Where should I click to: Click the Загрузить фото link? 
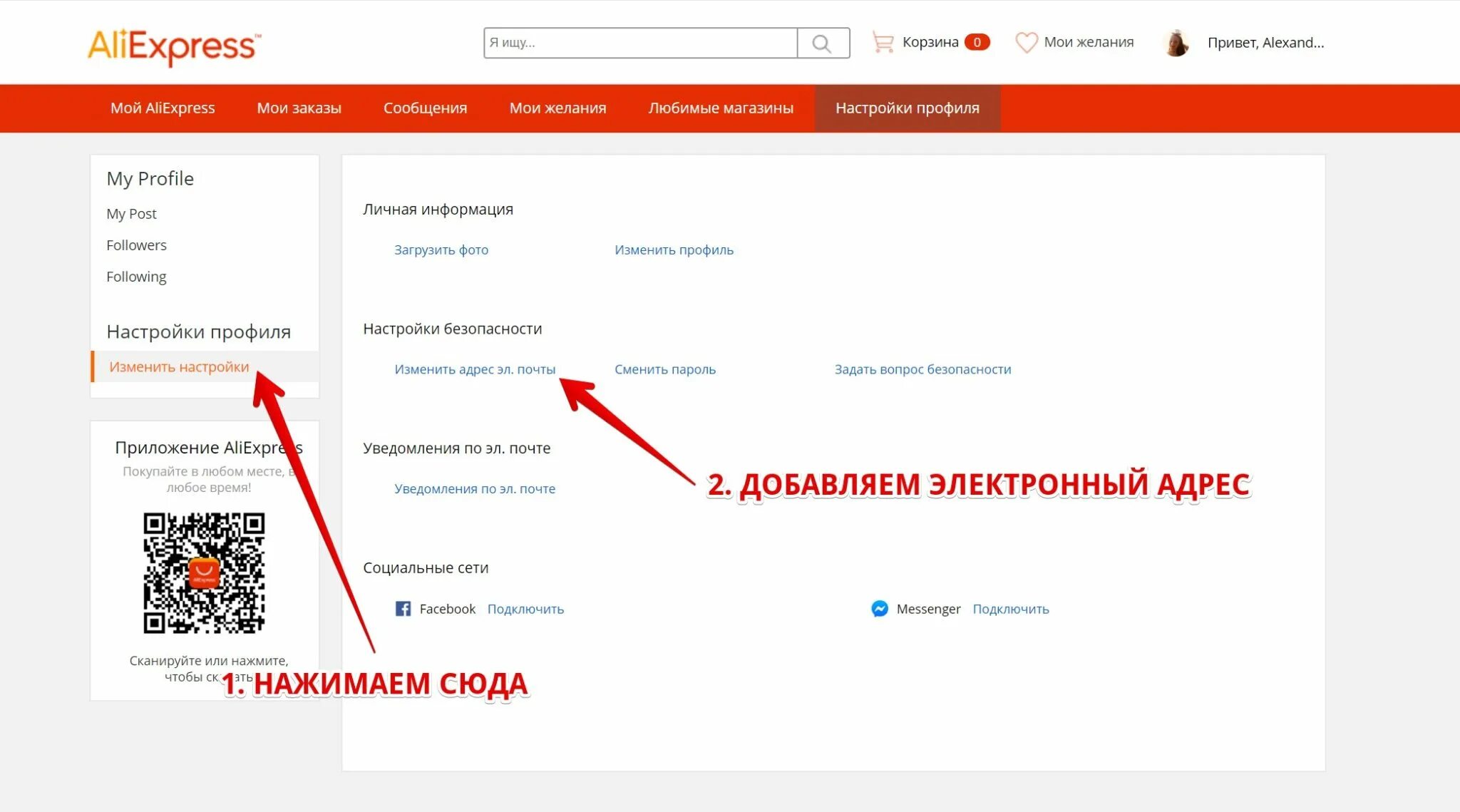(441, 250)
